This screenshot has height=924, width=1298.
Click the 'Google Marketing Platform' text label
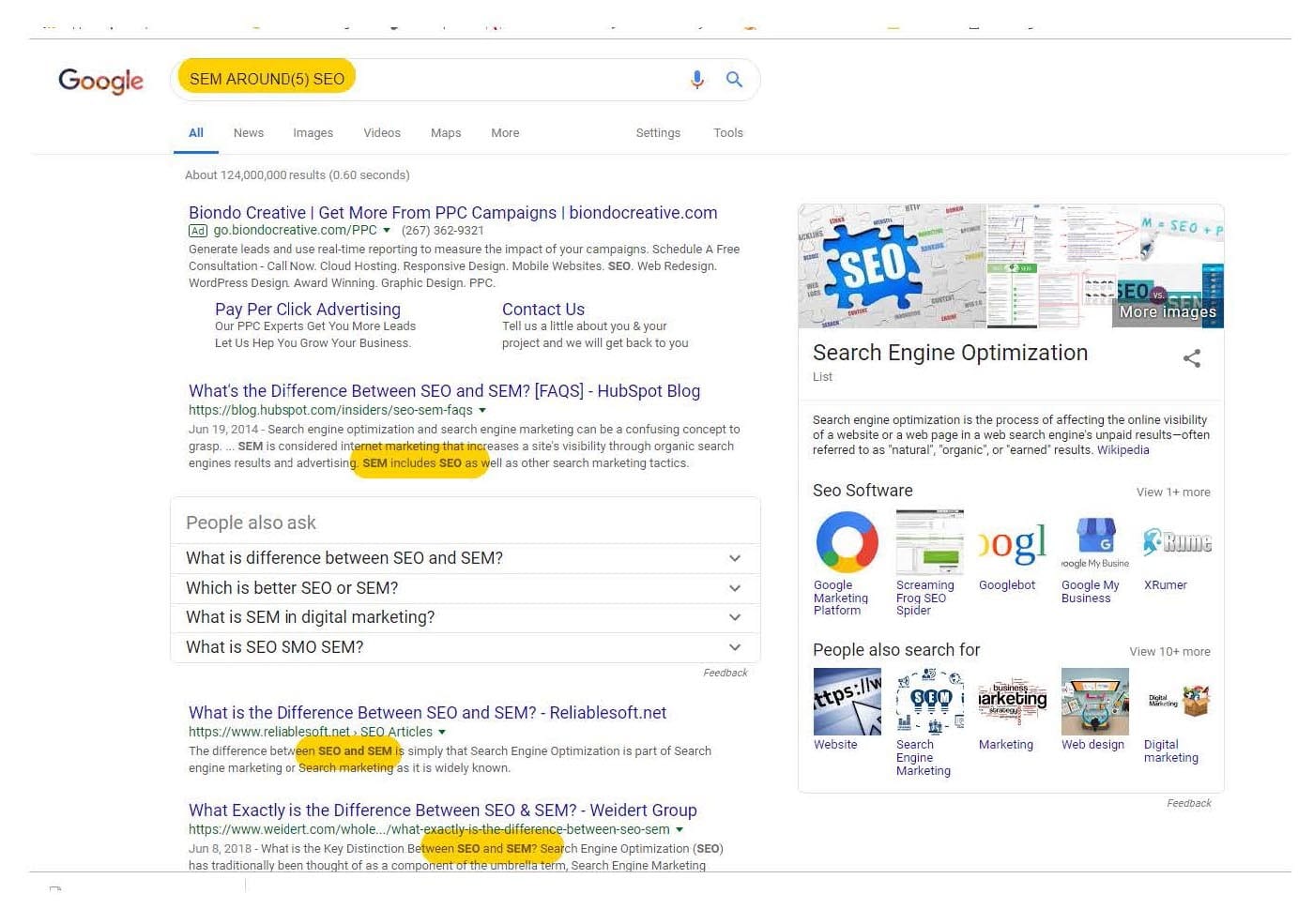(x=841, y=598)
